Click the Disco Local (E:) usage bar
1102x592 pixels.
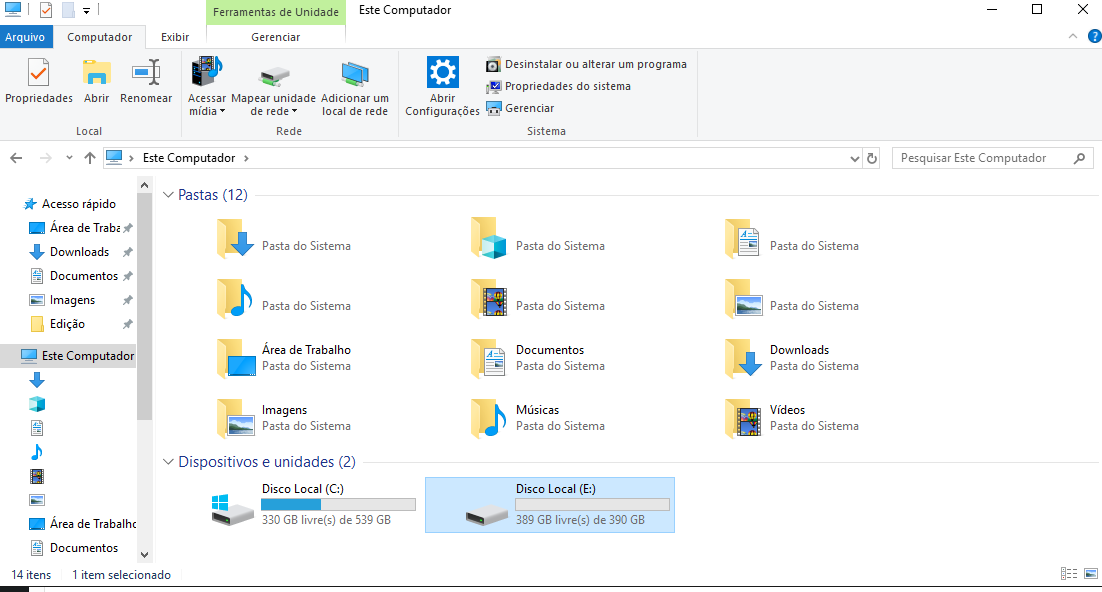(x=592, y=504)
